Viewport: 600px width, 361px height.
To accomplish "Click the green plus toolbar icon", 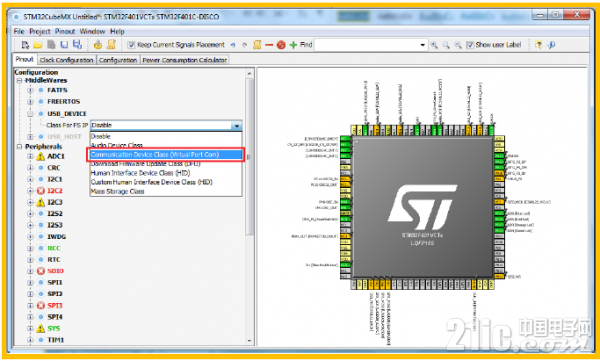I will coord(293,45).
